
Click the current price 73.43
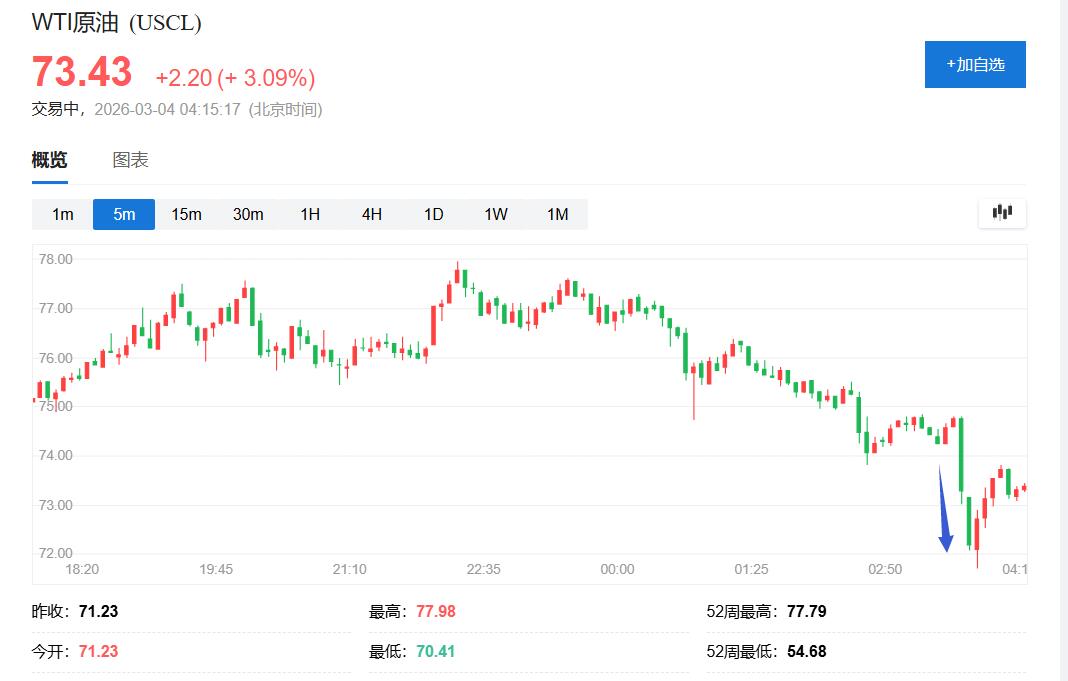(82, 72)
